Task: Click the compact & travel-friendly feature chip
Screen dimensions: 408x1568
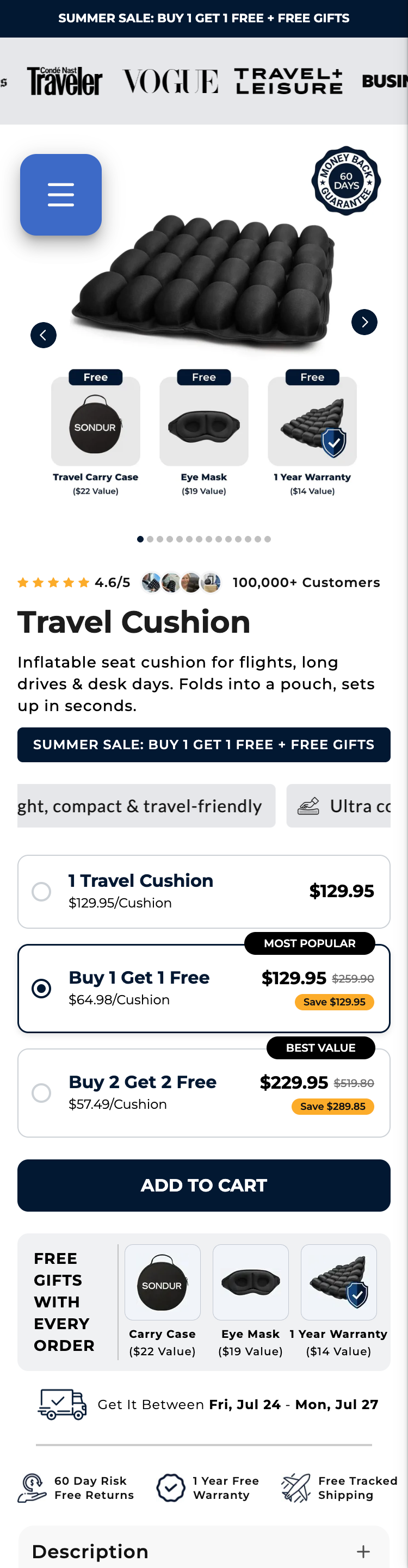Action: coord(146,806)
